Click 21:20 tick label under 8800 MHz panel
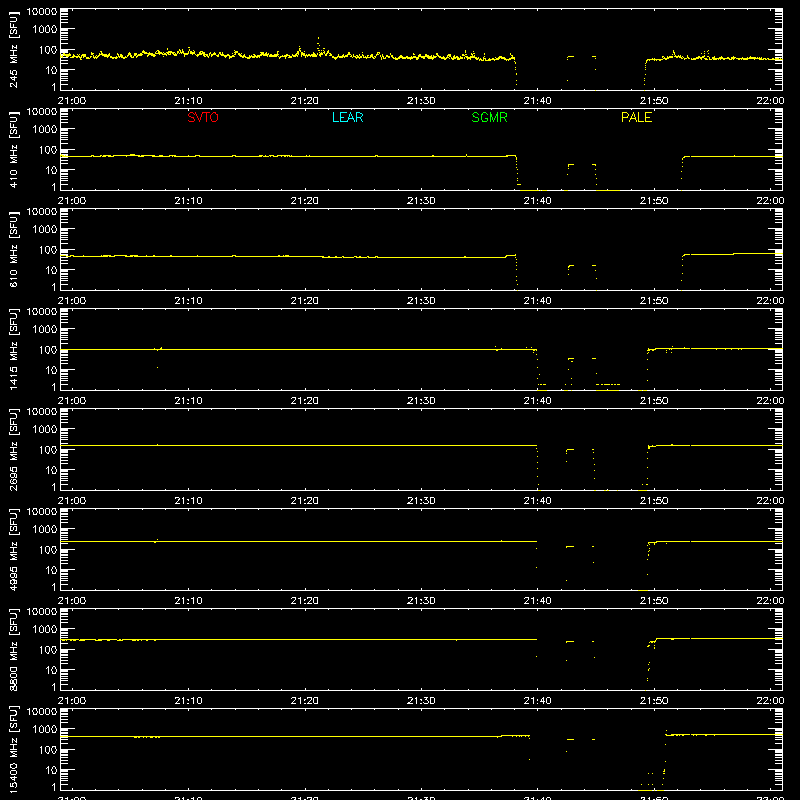 pyautogui.click(x=305, y=701)
